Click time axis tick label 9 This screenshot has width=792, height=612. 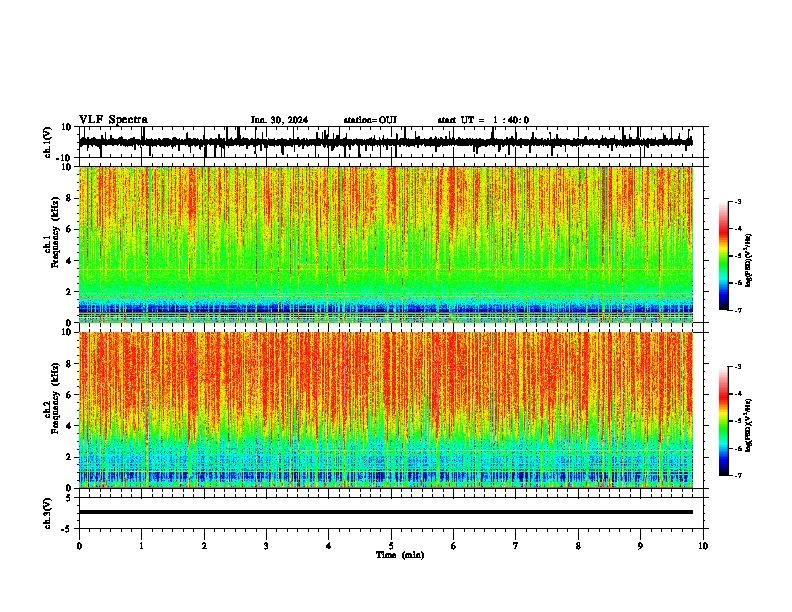coord(640,546)
